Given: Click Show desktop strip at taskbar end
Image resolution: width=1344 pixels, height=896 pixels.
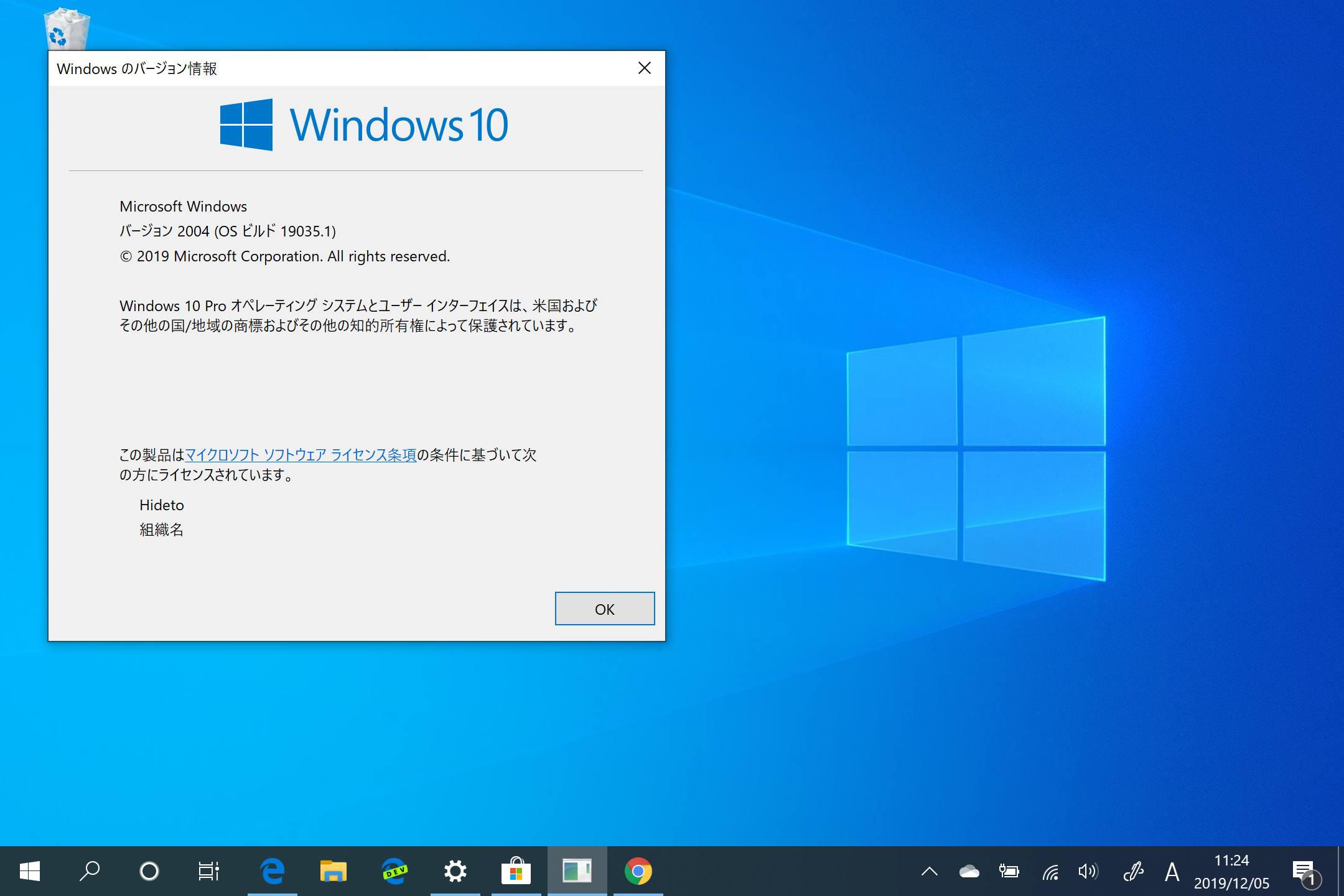Looking at the screenshot, I should coord(1340,871).
